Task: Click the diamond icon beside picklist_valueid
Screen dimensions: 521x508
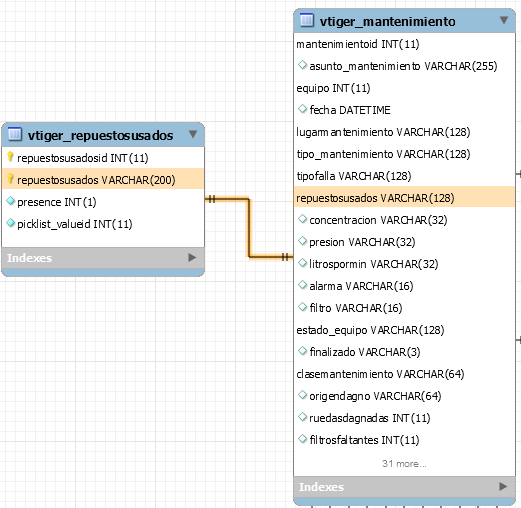Action: pyautogui.click(x=11, y=223)
